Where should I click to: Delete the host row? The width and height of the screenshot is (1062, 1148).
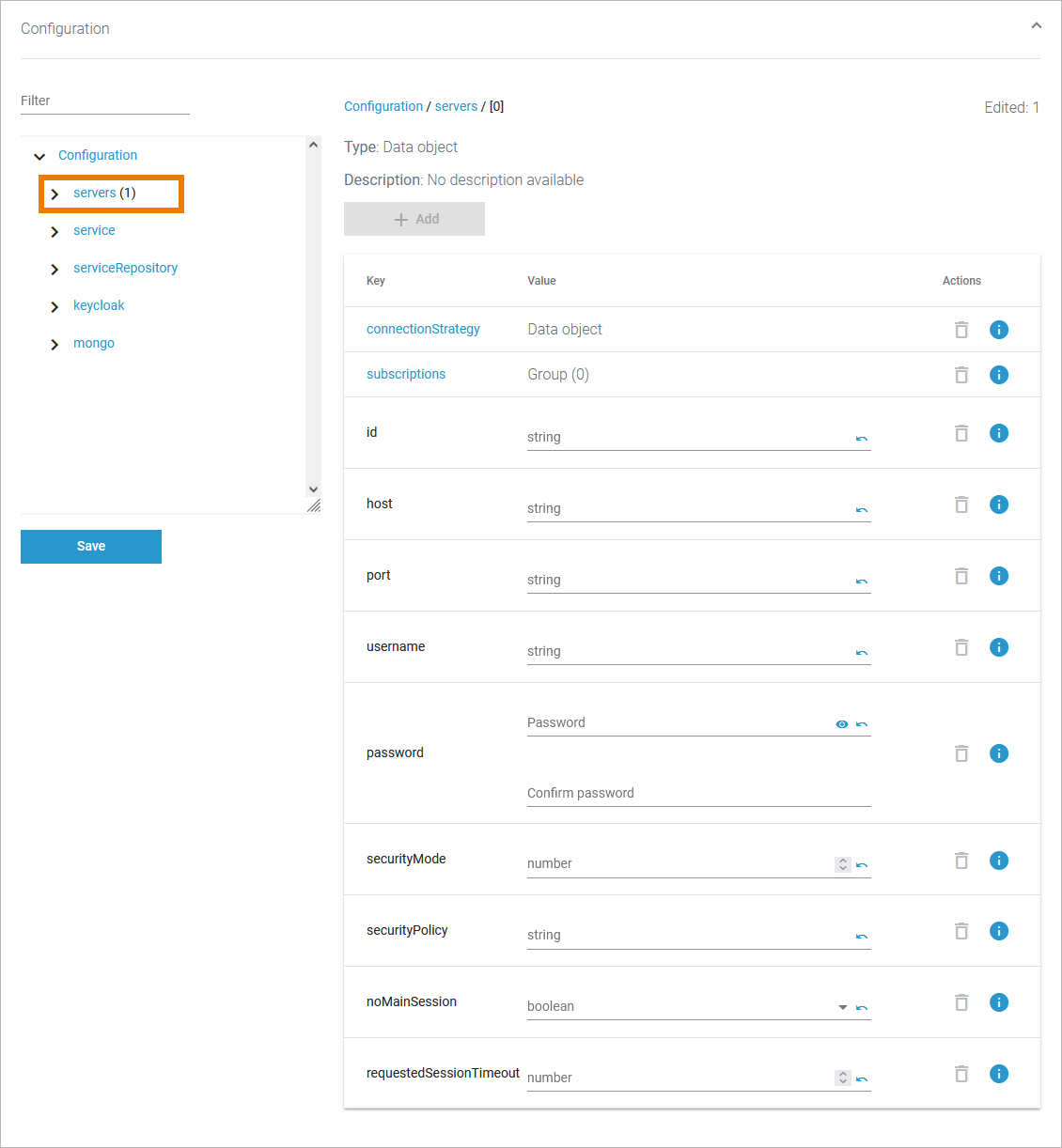coord(960,504)
